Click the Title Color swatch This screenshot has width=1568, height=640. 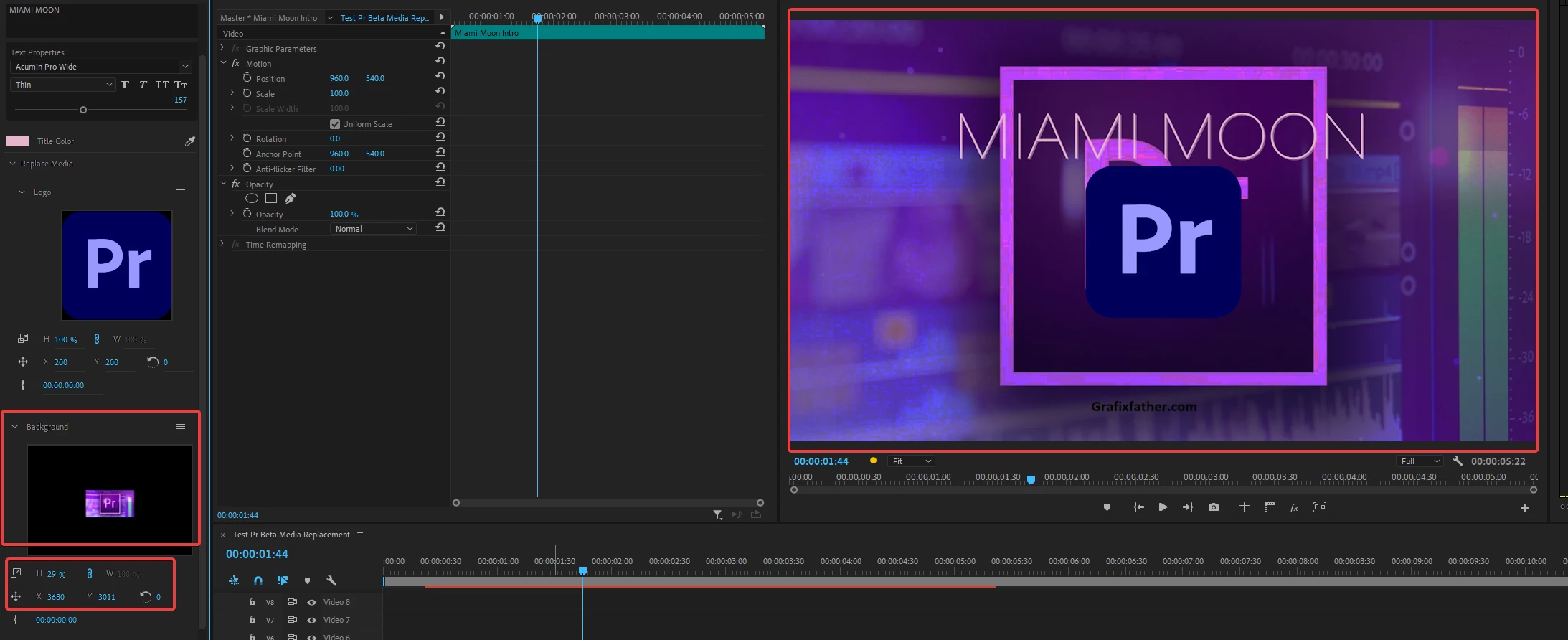click(17, 141)
